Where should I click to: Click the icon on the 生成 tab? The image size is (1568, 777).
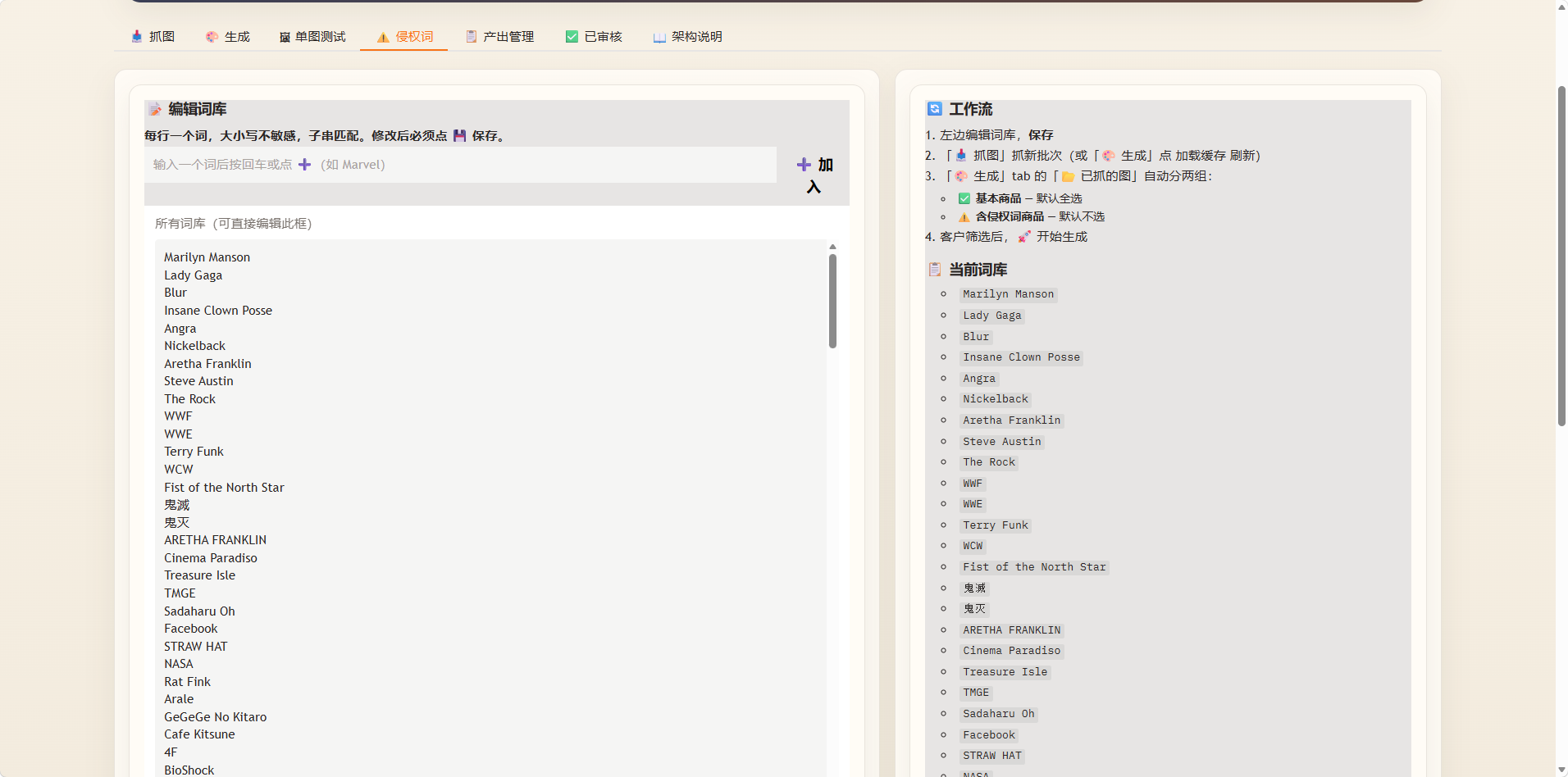(212, 37)
